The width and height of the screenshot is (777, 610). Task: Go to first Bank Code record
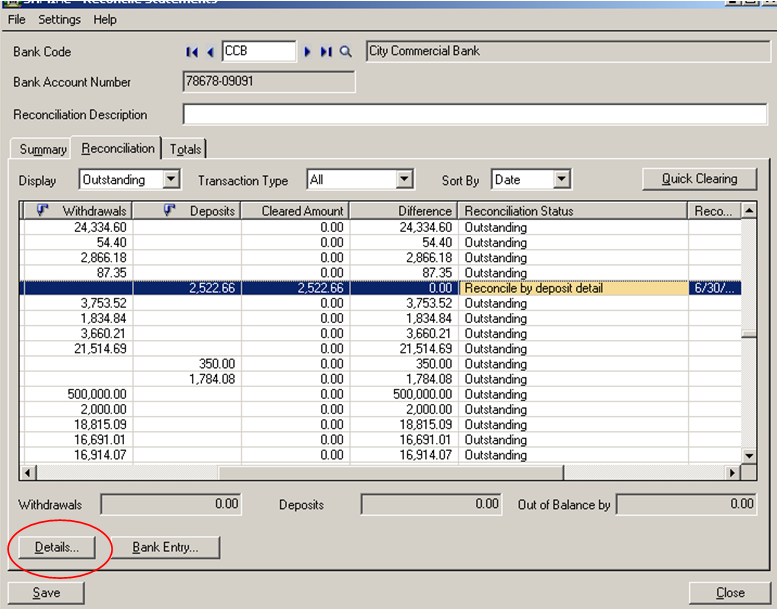pos(192,52)
